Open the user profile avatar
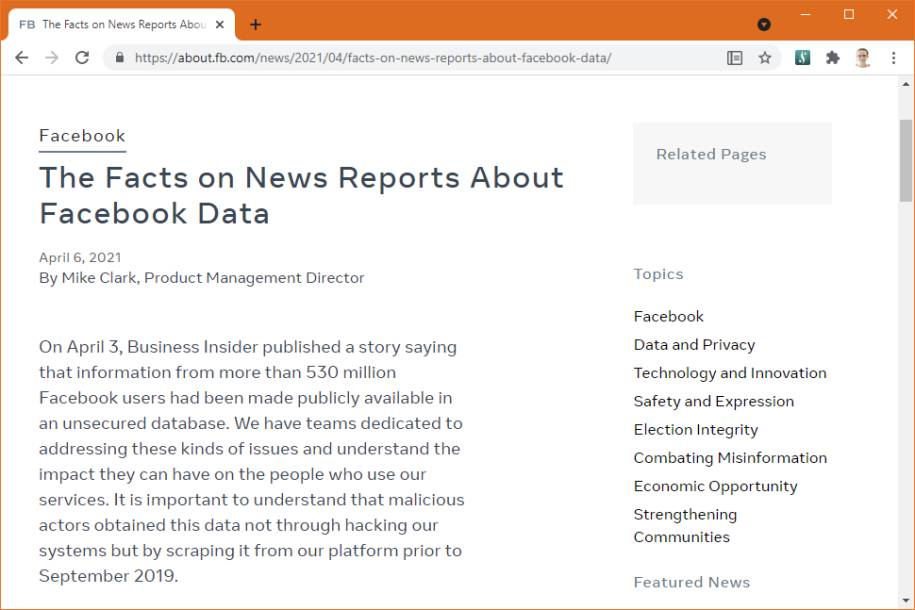This screenshot has width=915, height=610. point(862,57)
